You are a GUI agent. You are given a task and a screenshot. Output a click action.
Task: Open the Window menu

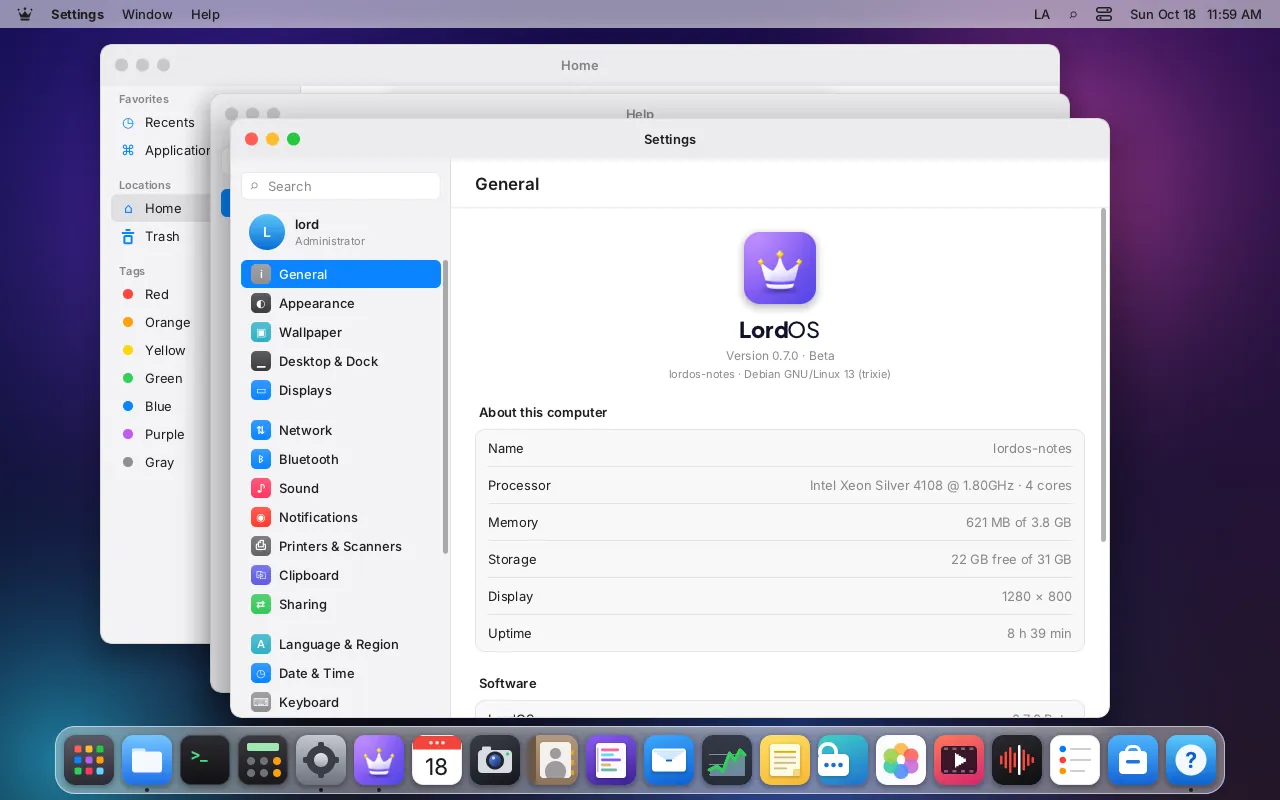pos(147,14)
